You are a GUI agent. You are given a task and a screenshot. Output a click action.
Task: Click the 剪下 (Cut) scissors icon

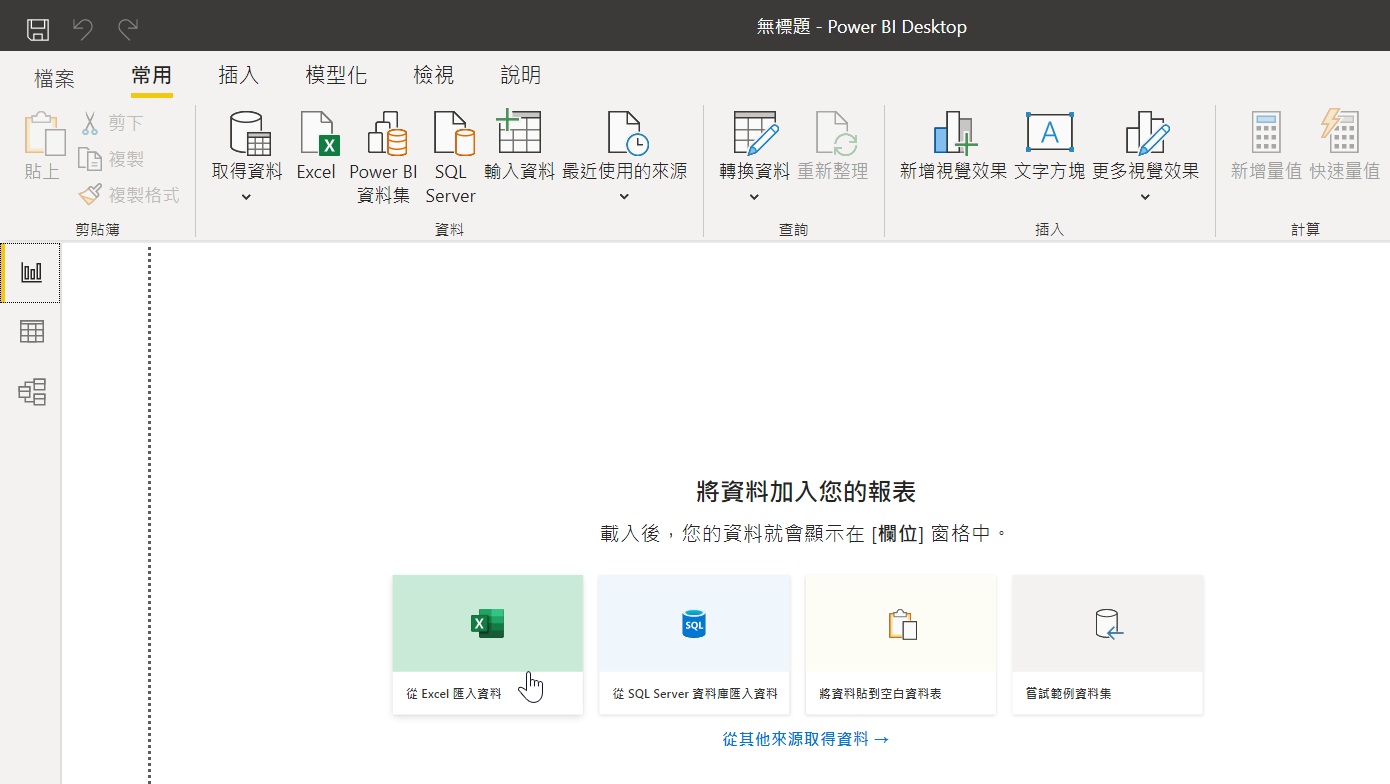90,123
